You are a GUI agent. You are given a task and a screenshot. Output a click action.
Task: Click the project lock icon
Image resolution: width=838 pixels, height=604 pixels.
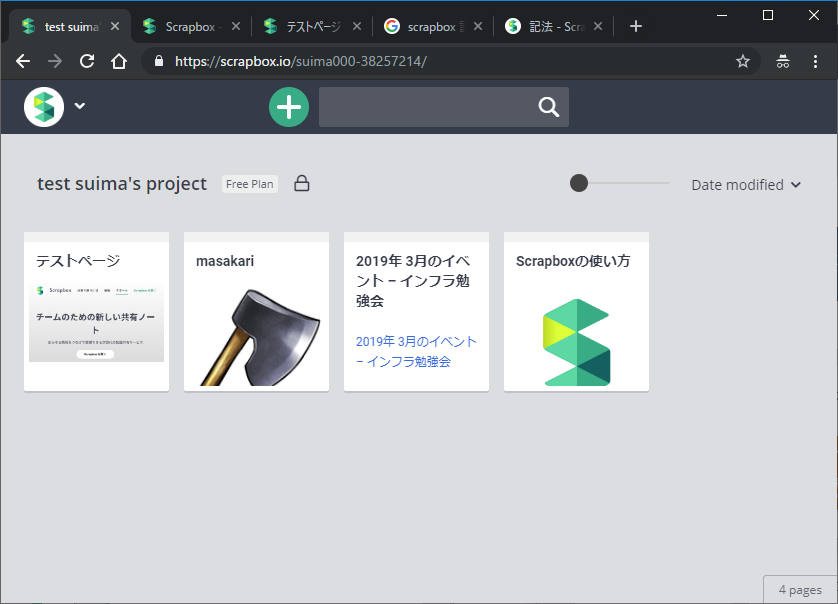pyautogui.click(x=301, y=183)
